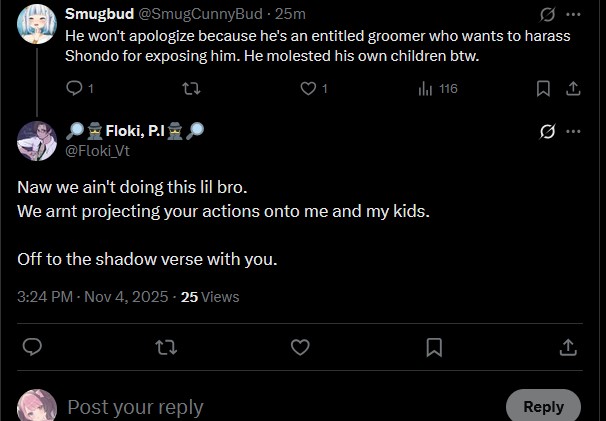Share Smugbud's tweet

573,89
